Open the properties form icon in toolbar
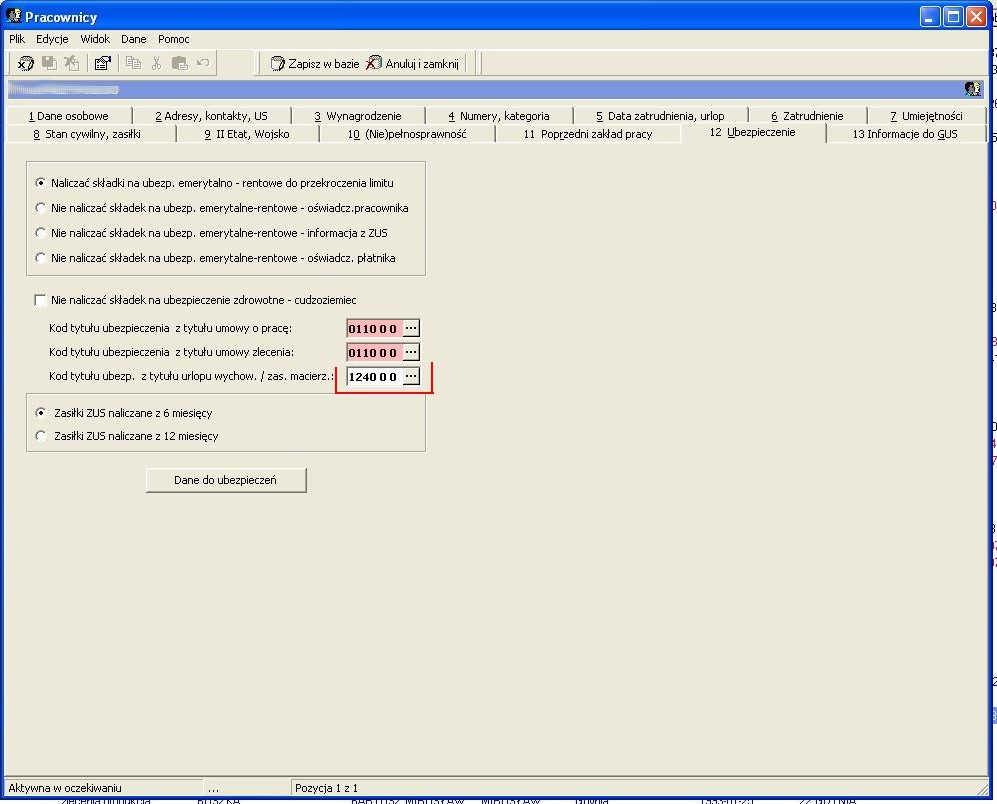 pos(102,63)
